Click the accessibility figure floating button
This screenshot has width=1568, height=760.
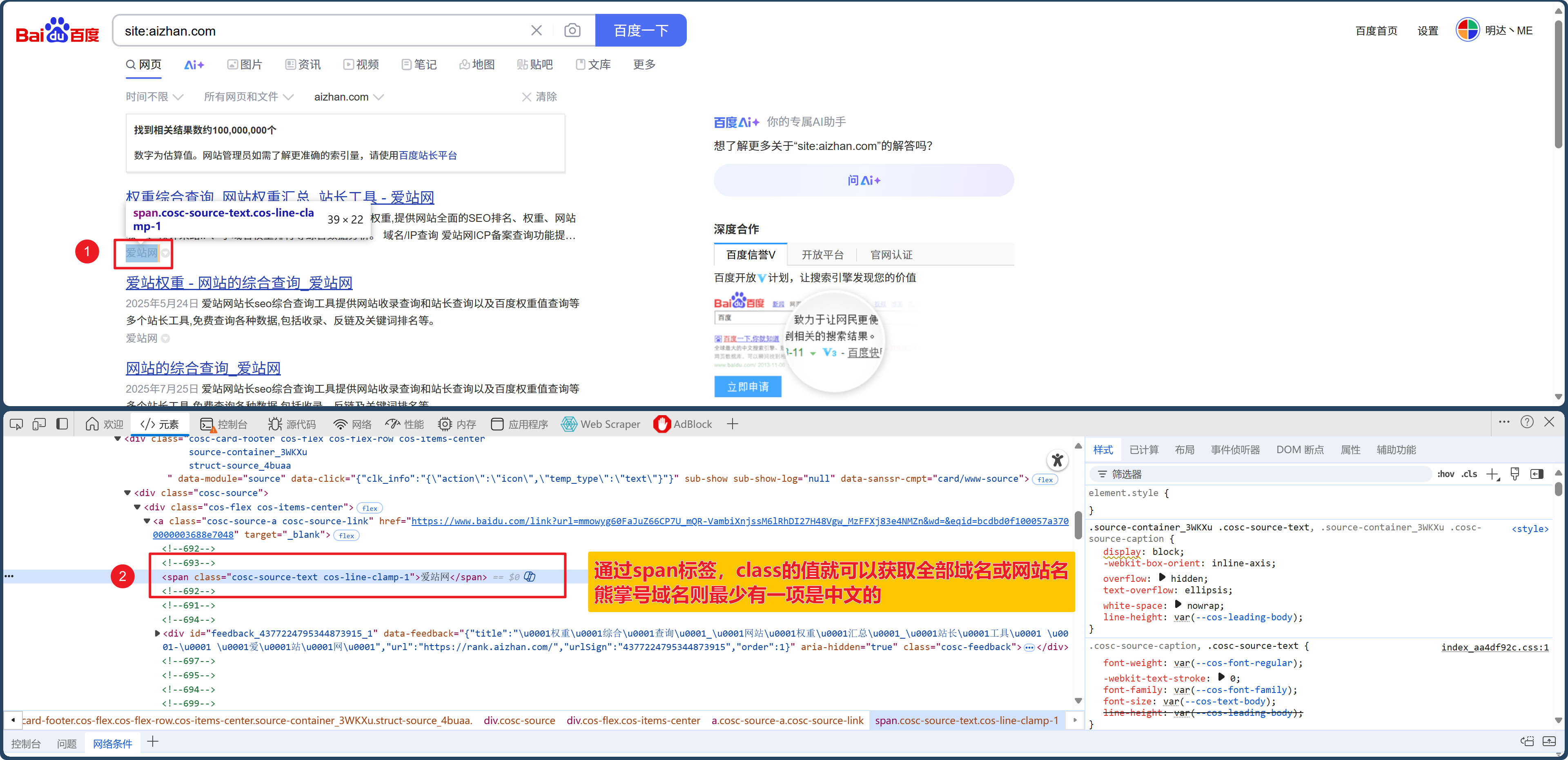click(1057, 460)
